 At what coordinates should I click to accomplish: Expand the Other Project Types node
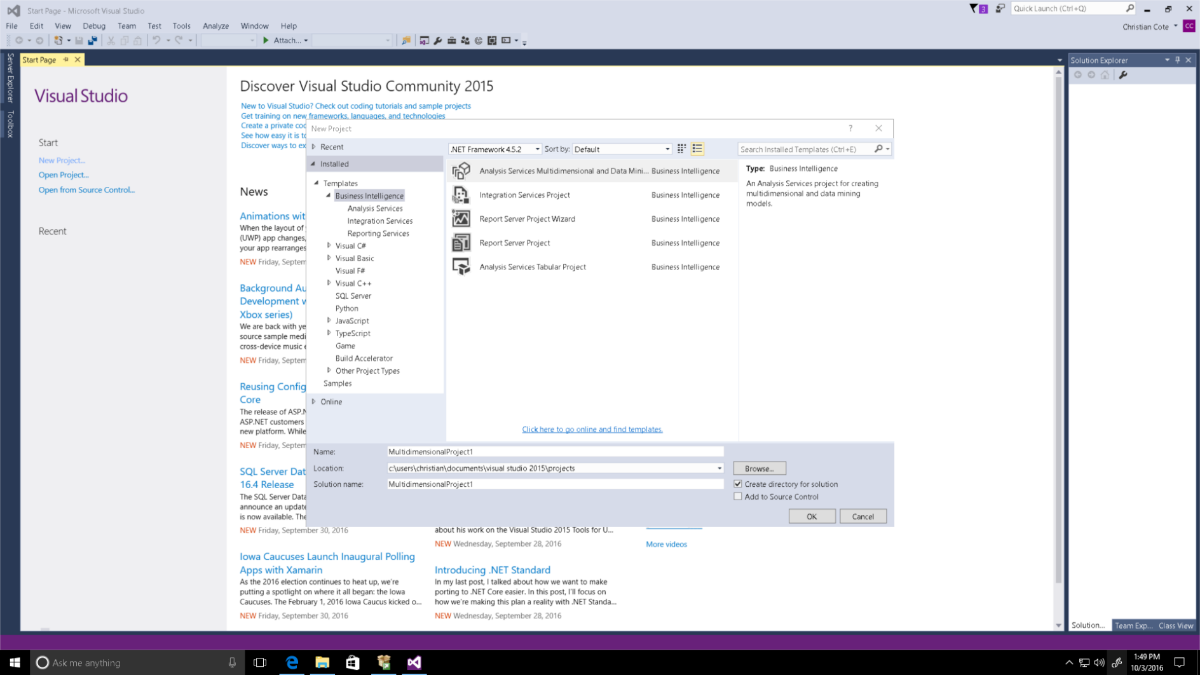(329, 371)
